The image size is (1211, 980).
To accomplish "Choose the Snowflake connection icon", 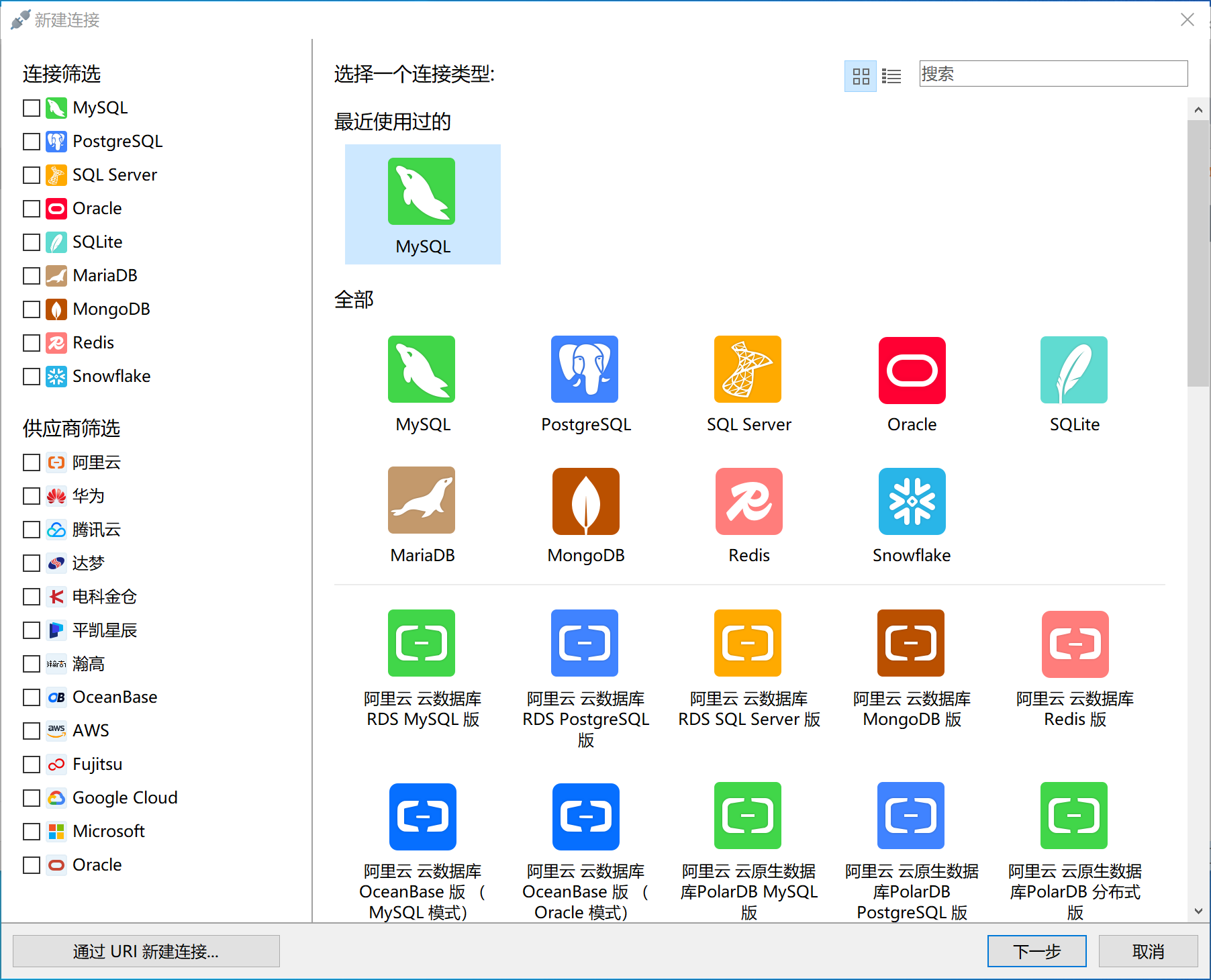I will 912,501.
